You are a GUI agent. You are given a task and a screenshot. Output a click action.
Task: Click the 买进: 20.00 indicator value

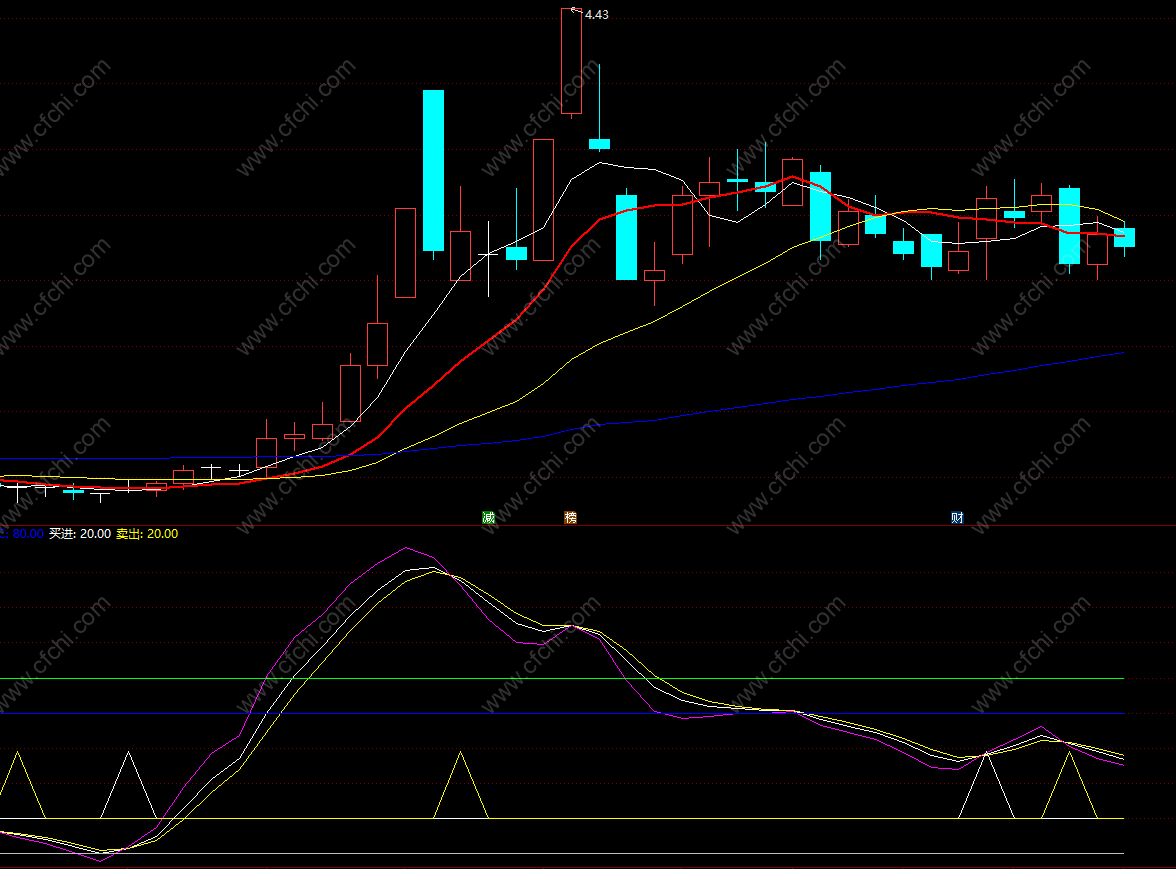click(x=80, y=534)
